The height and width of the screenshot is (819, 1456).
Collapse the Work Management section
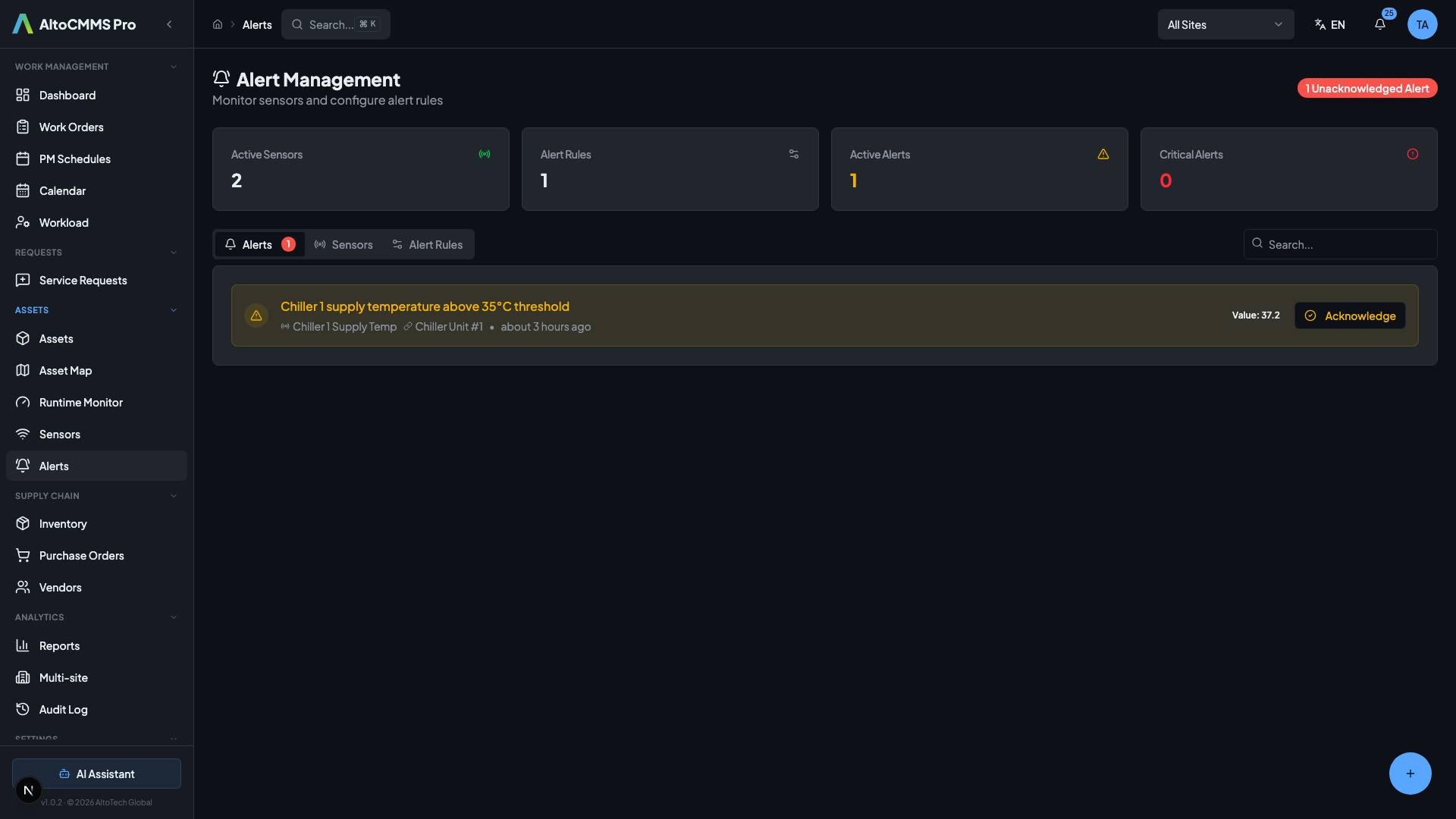pyautogui.click(x=173, y=67)
